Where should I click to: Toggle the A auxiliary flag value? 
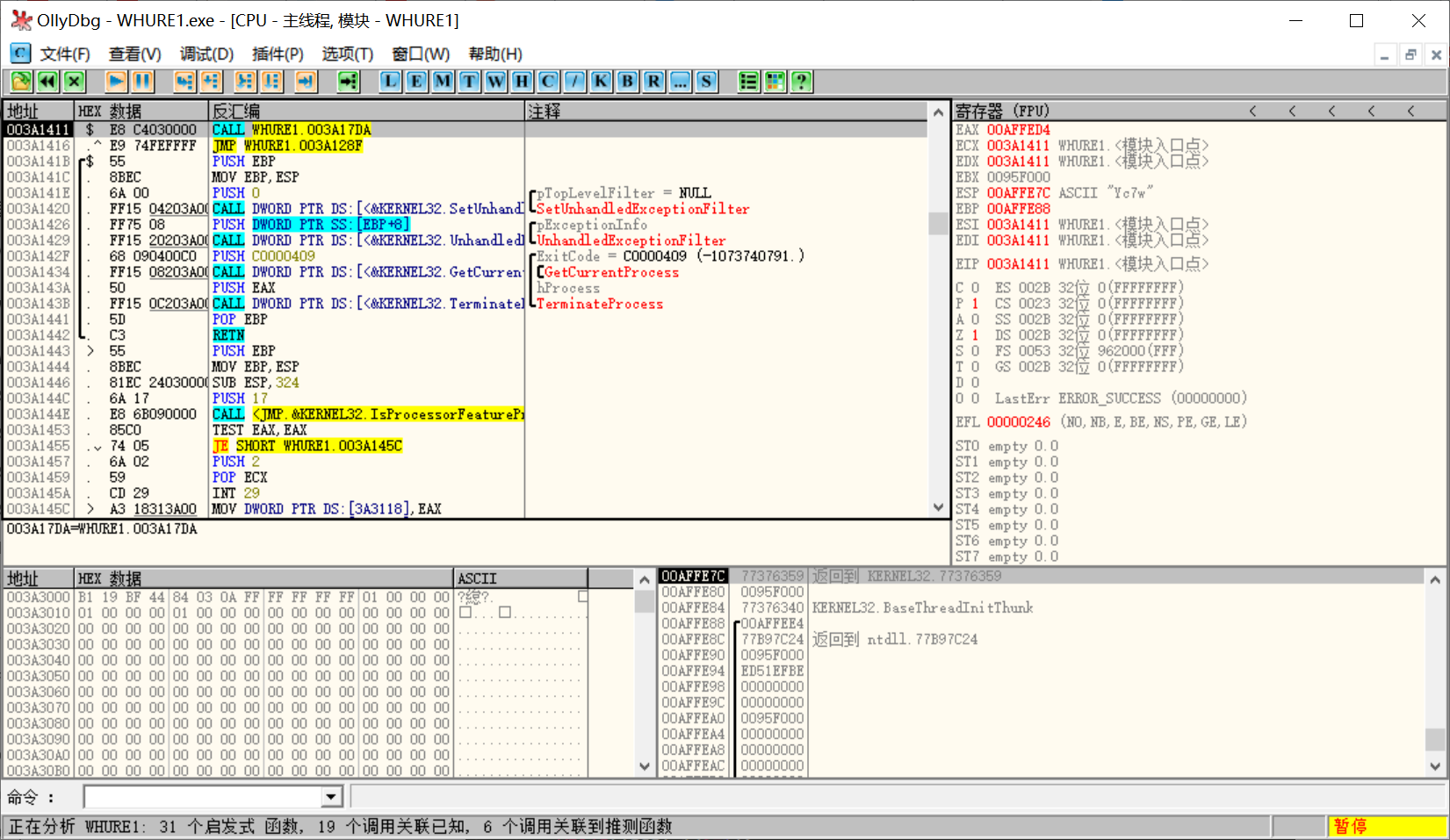(x=975, y=319)
